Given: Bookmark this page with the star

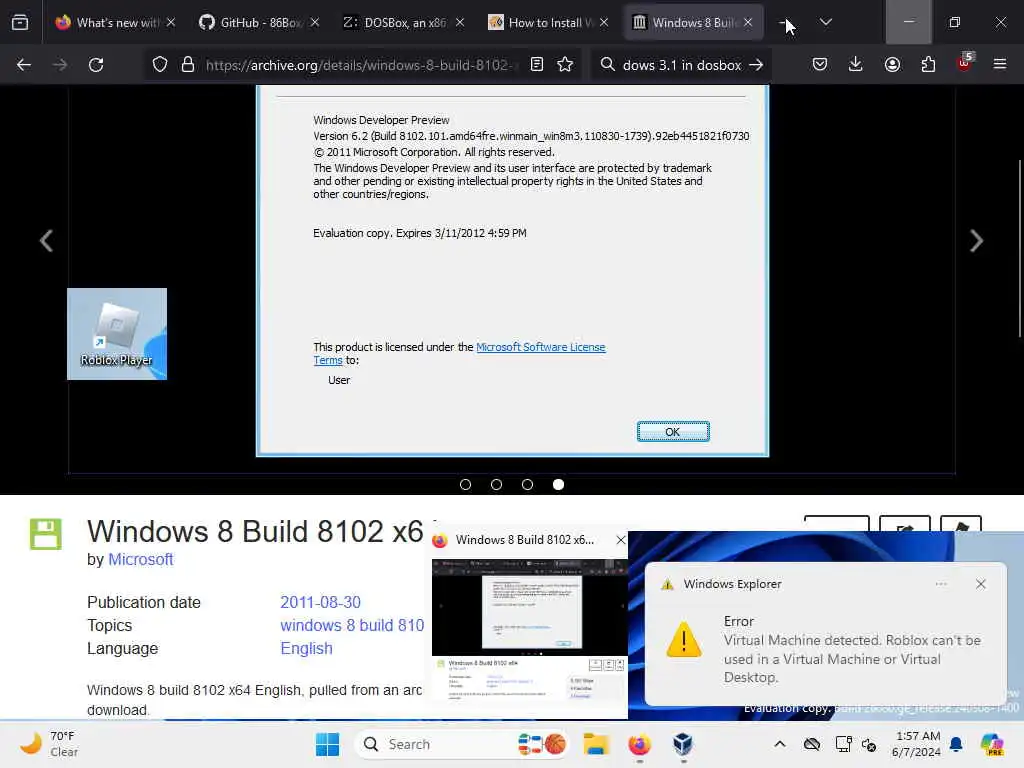Looking at the screenshot, I should point(565,65).
